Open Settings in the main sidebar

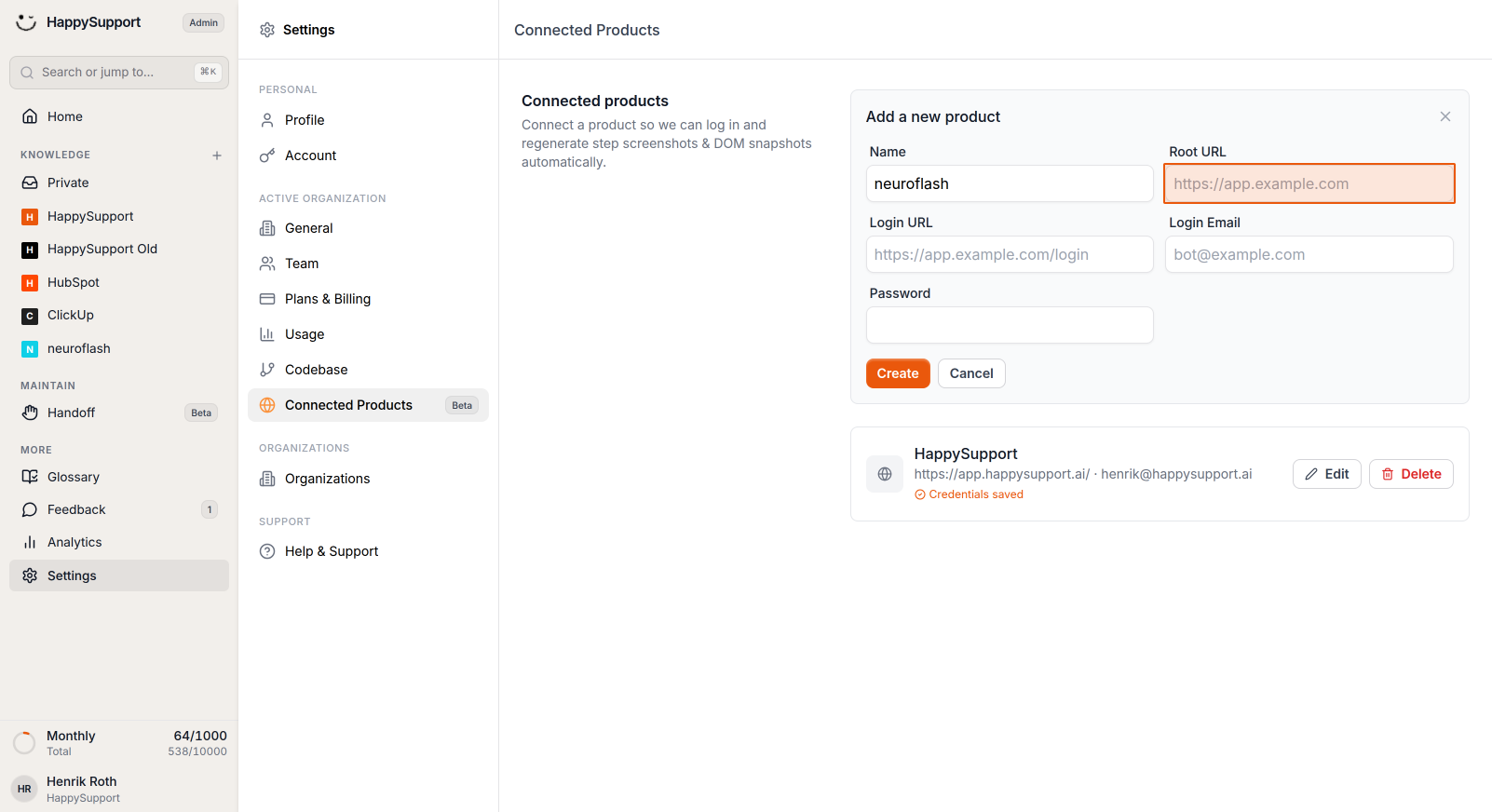point(119,575)
